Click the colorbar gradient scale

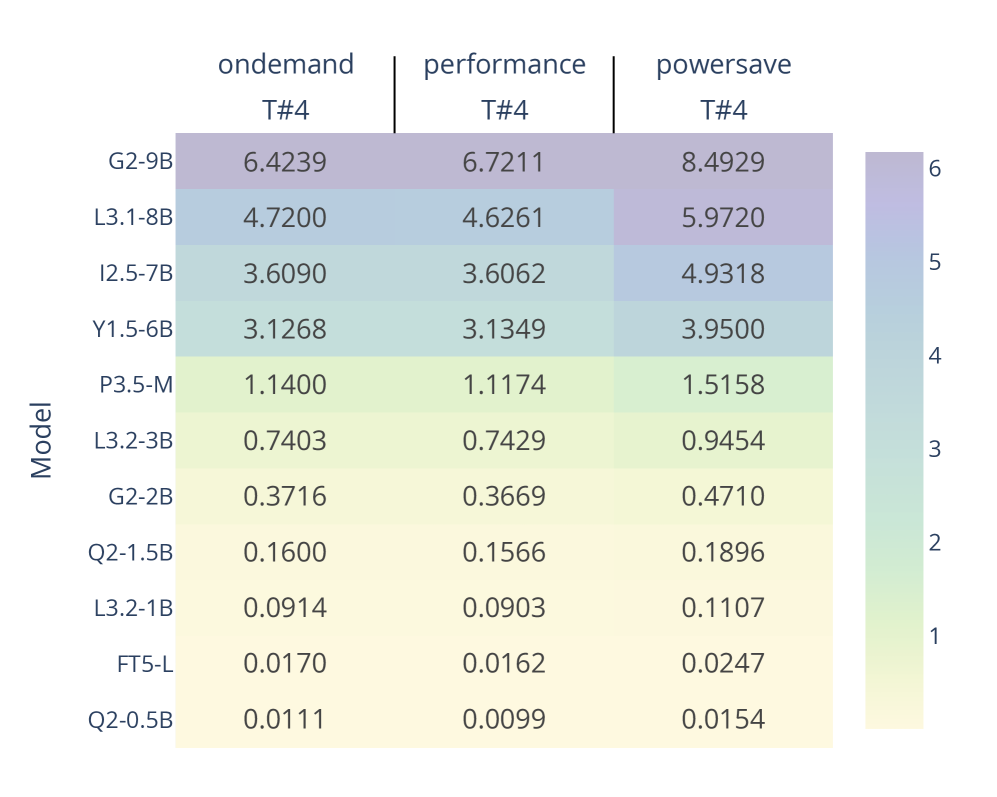(894, 440)
